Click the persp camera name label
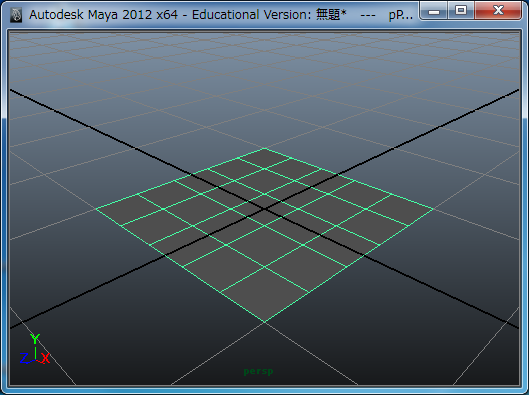The height and width of the screenshot is (395, 529). click(x=258, y=371)
